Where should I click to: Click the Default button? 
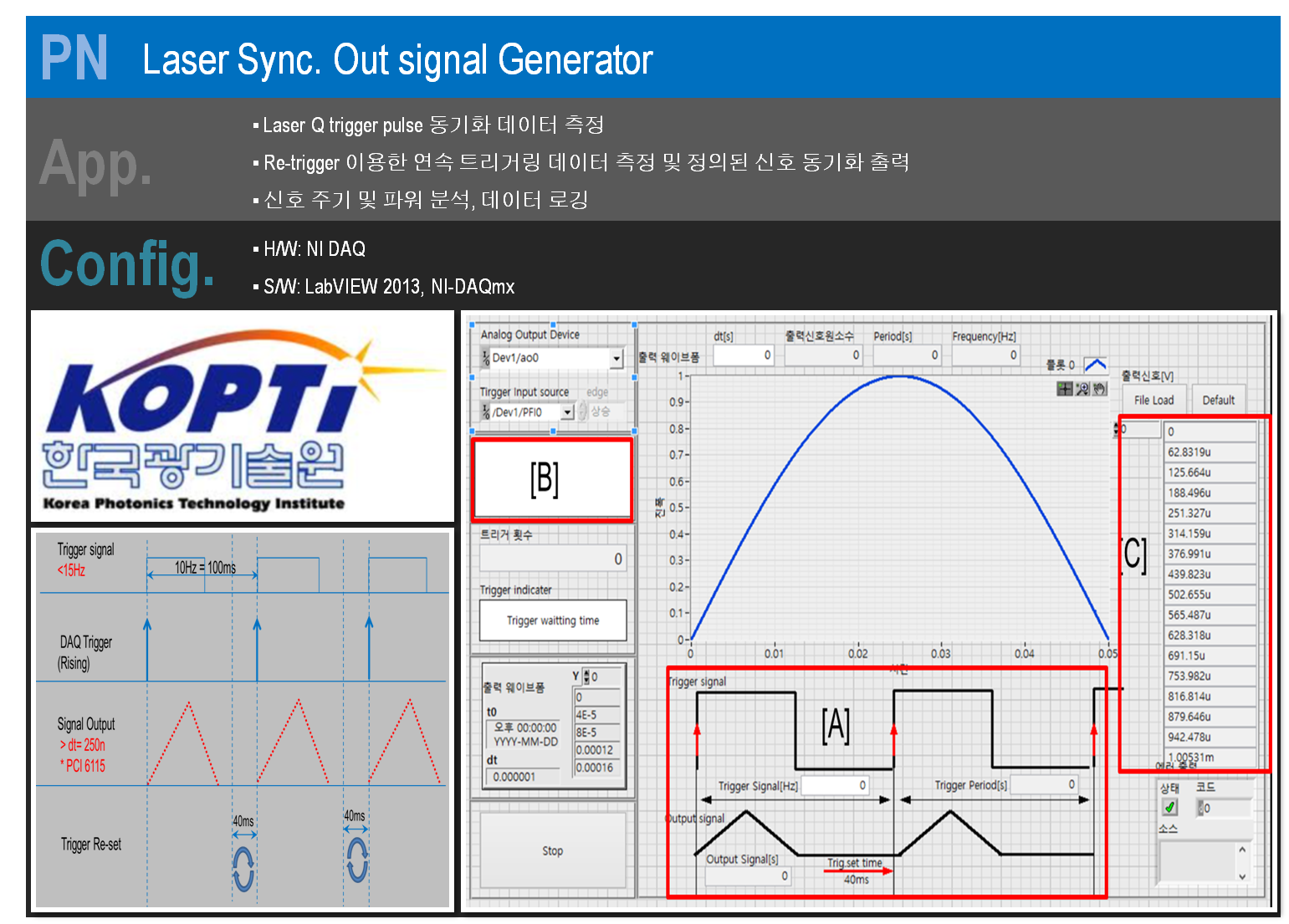click(1218, 401)
